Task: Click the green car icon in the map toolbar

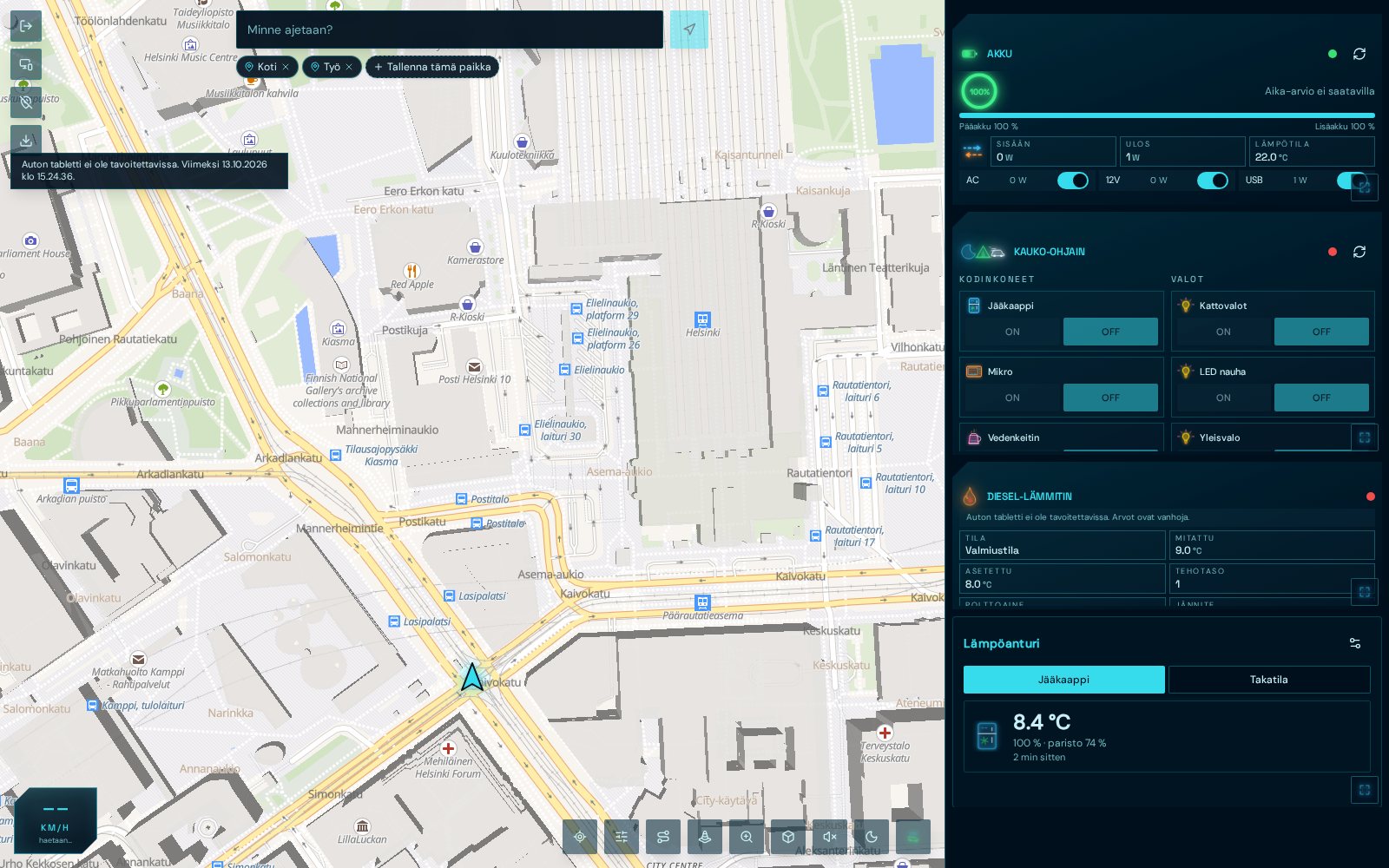Action: click(x=913, y=837)
